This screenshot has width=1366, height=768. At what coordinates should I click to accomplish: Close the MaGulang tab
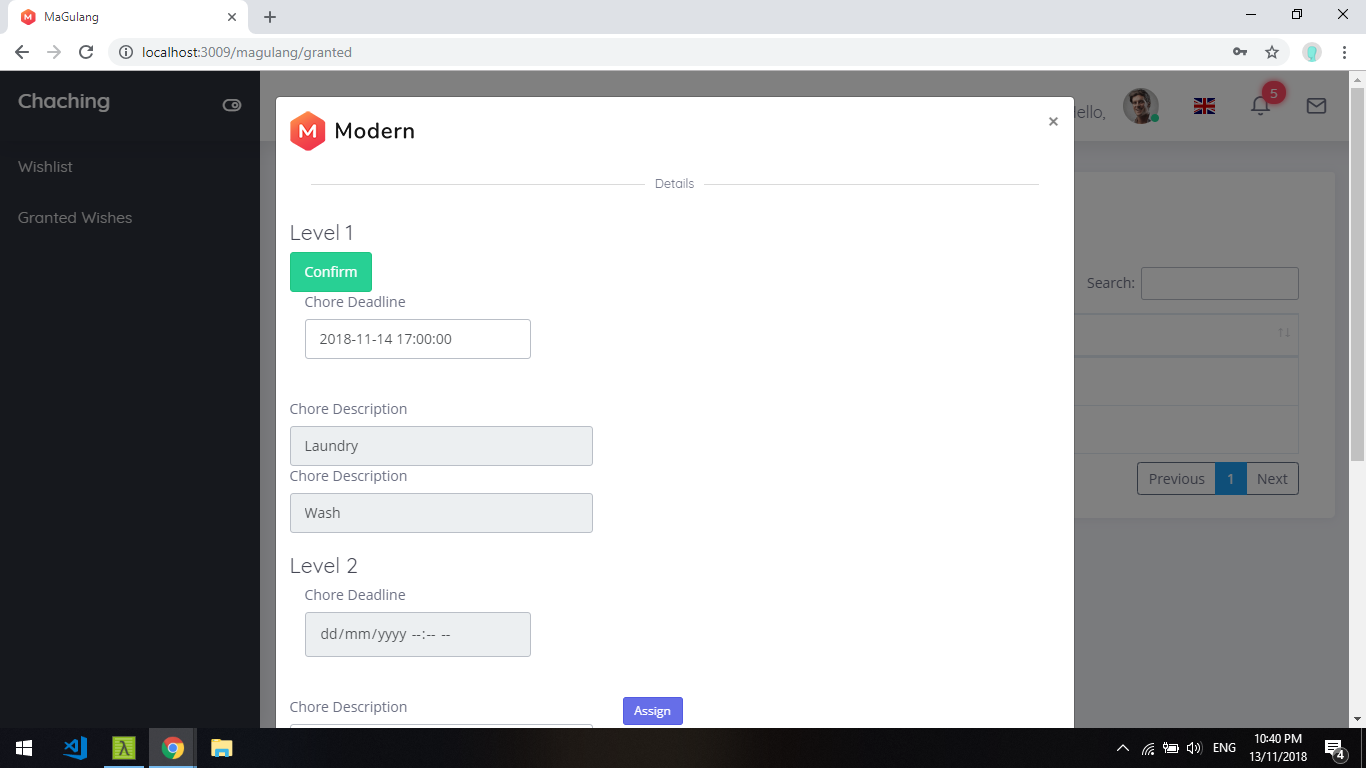tap(232, 17)
